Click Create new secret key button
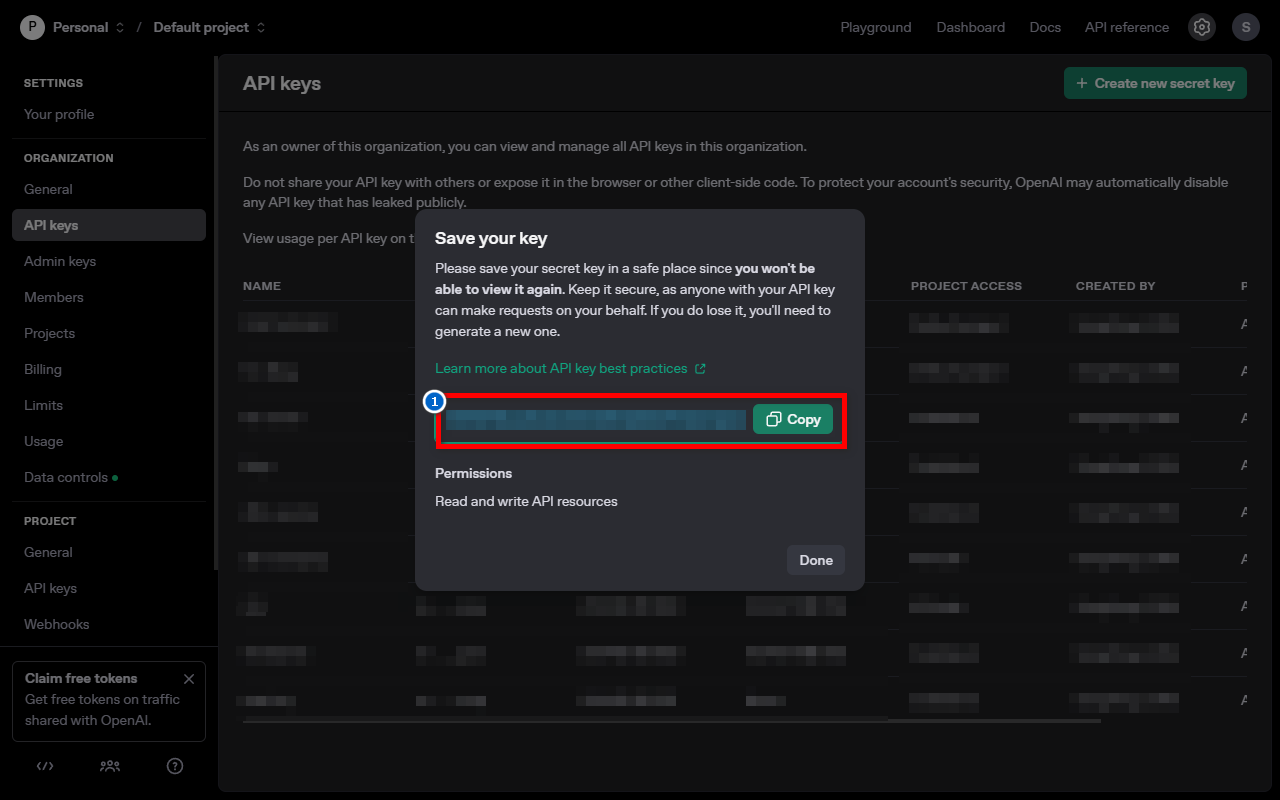Screen dimensions: 1280x800 coord(1155,83)
